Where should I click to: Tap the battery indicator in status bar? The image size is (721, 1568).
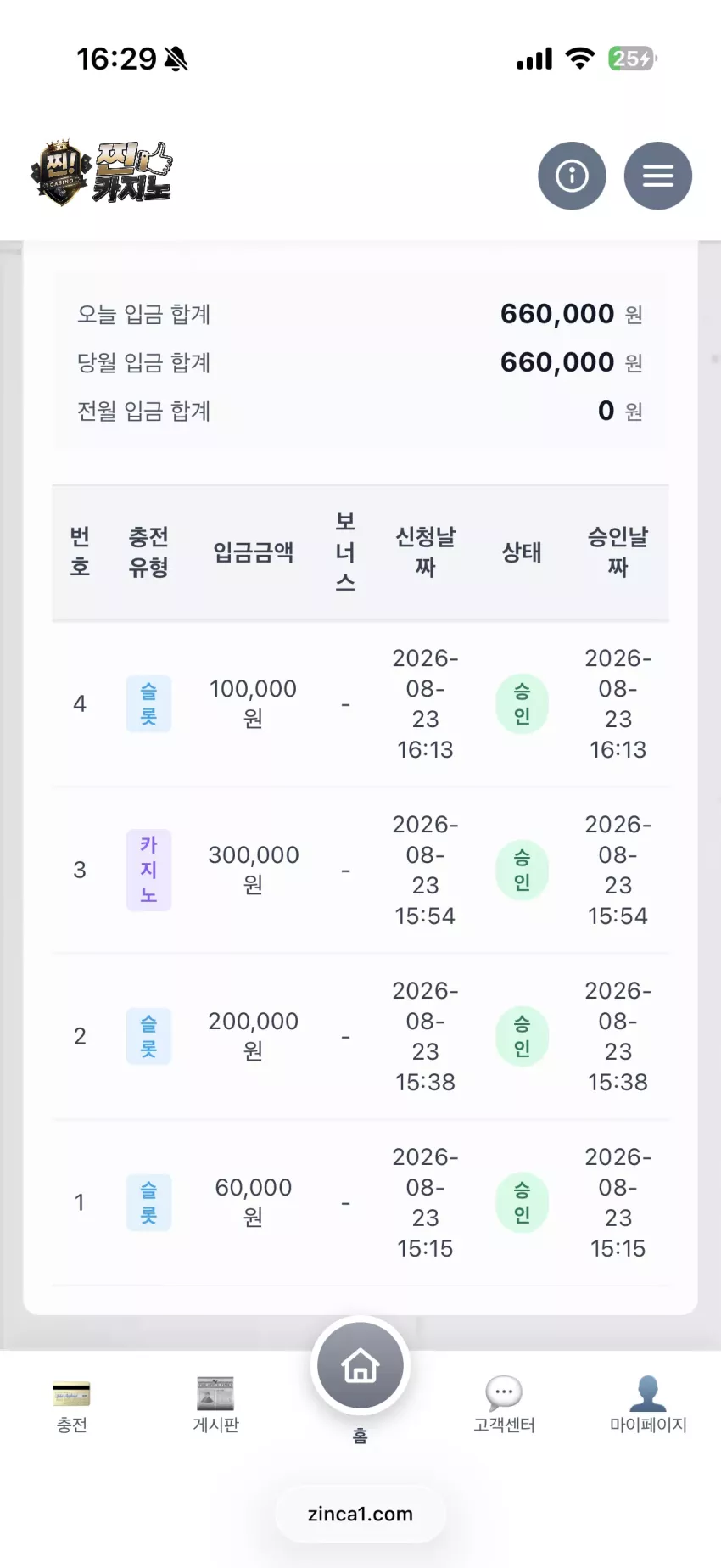632,59
